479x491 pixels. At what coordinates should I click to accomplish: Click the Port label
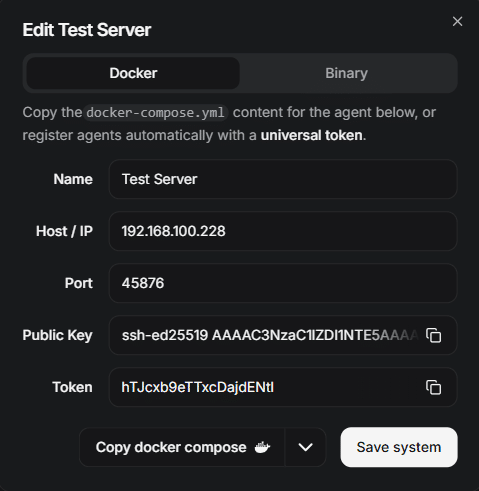(x=79, y=283)
